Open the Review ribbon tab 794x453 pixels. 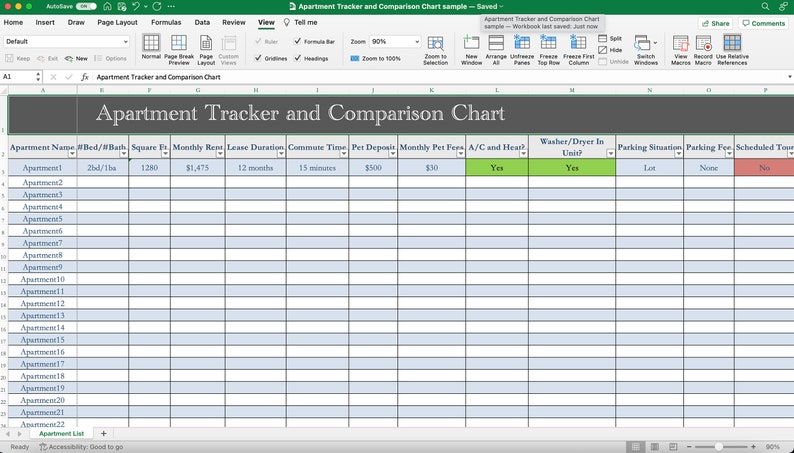tap(234, 22)
